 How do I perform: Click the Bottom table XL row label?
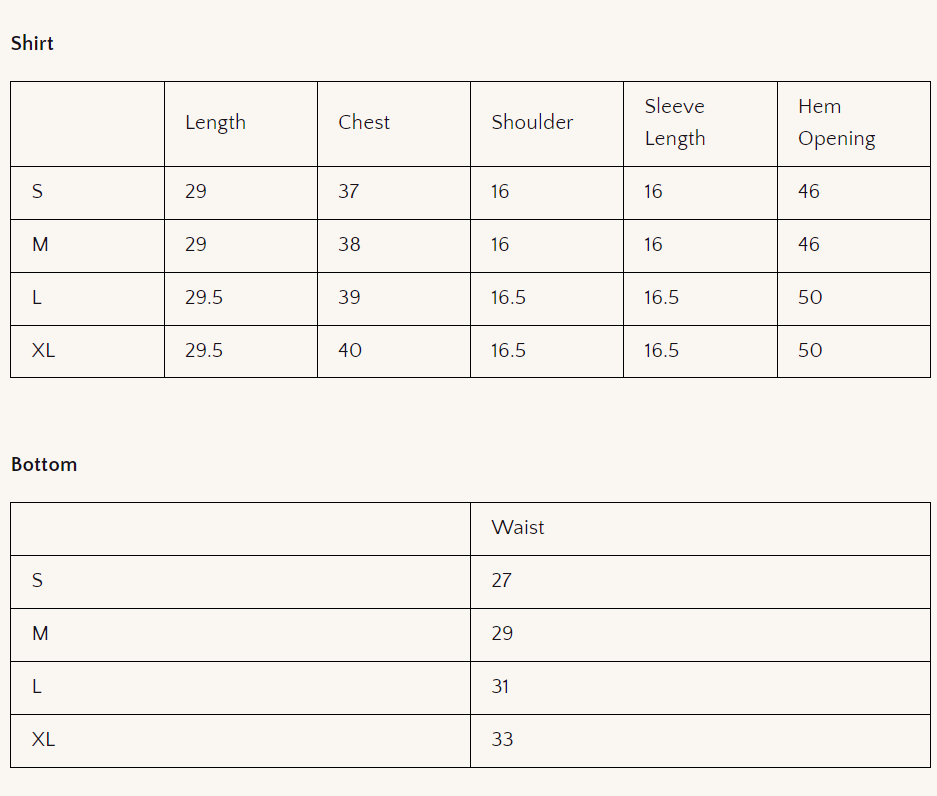click(43, 739)
